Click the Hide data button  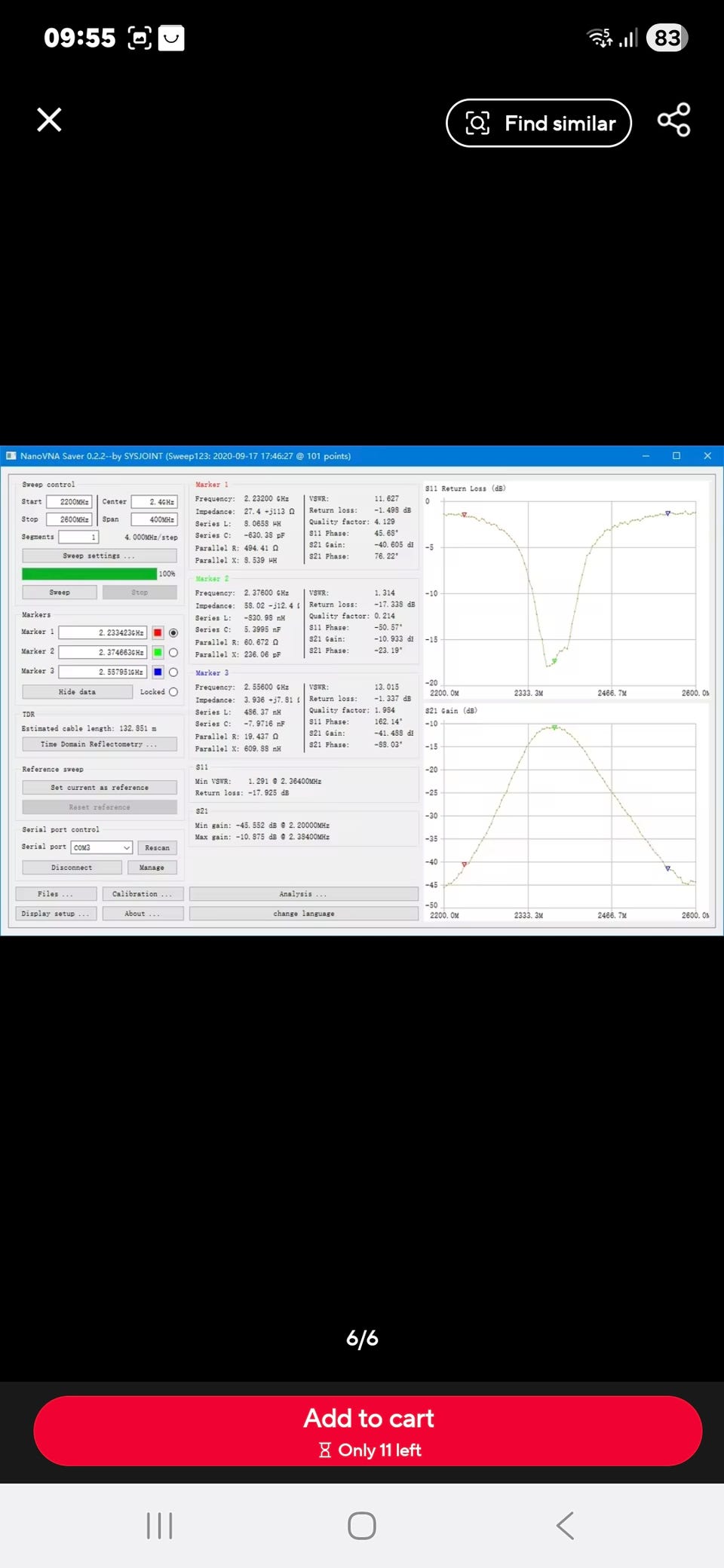pos(78,692)
